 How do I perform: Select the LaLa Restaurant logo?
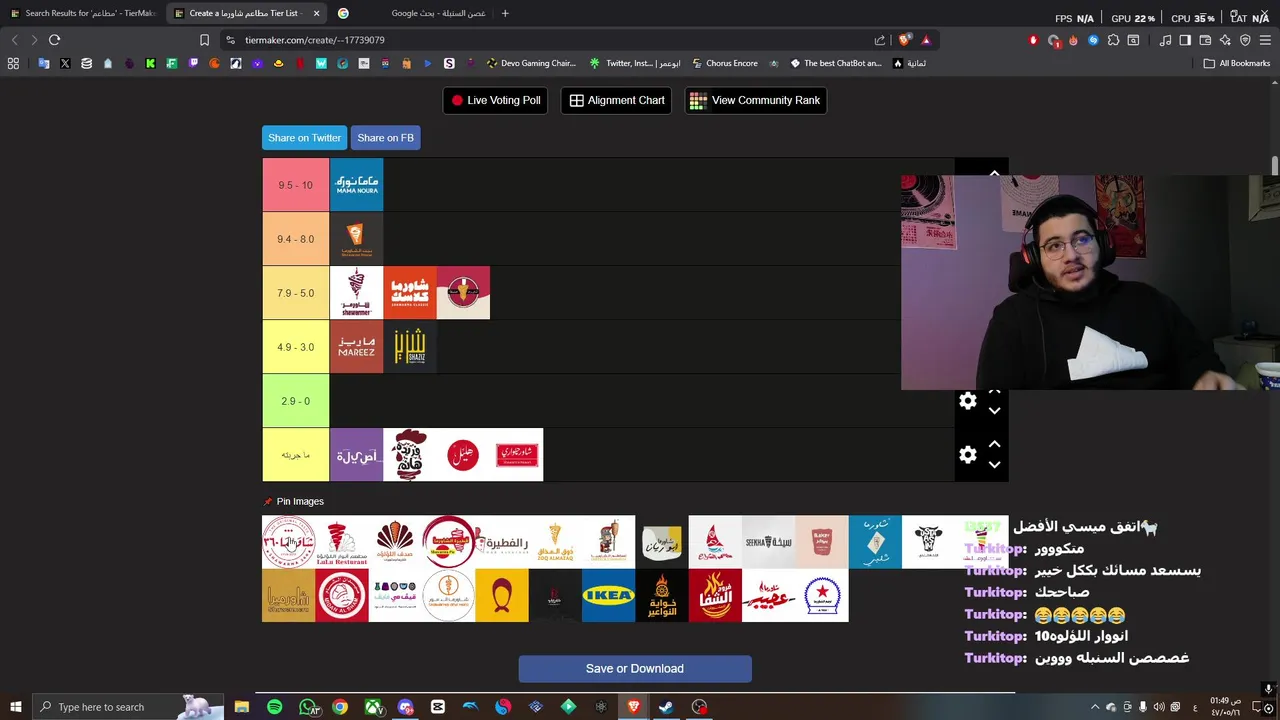[x=342, y=542]
